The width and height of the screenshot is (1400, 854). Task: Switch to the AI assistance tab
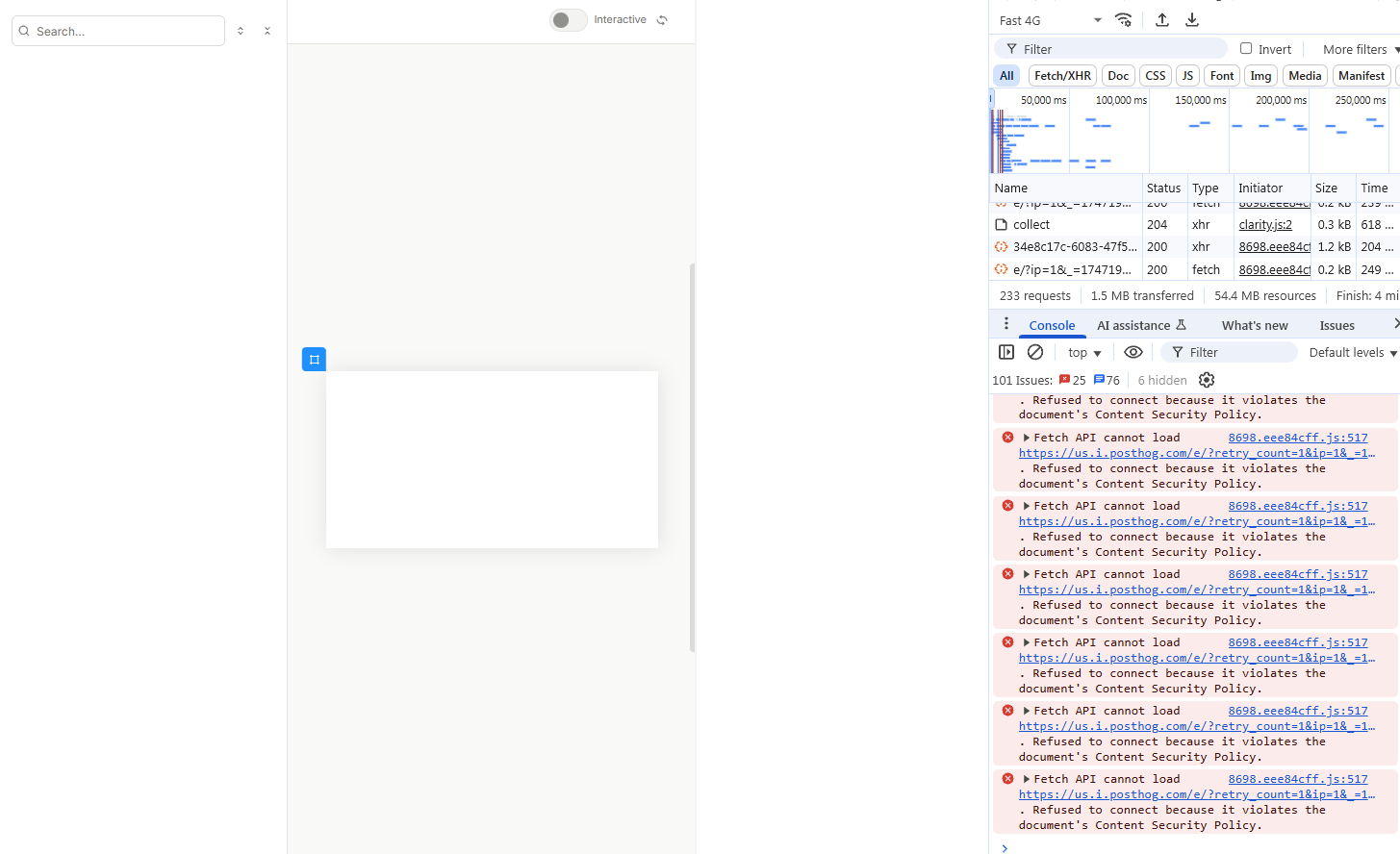[x=1141, y=325]
